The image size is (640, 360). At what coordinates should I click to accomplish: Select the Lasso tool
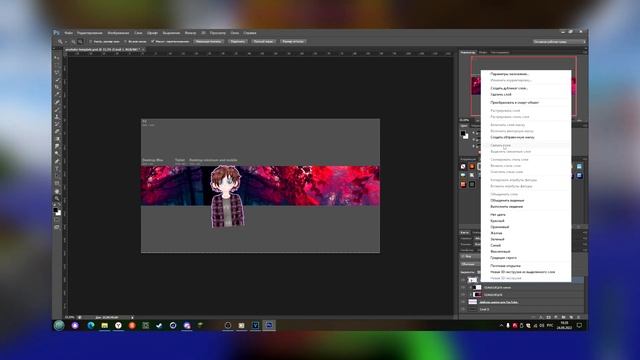tap(57, 73)
